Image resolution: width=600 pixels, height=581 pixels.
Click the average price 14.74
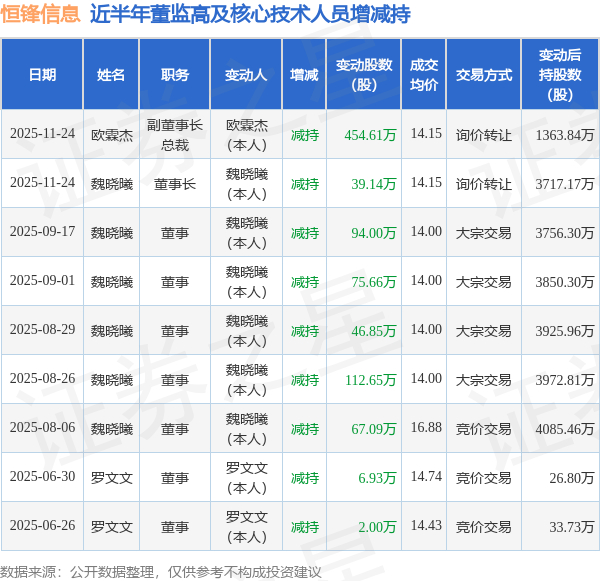426,477
